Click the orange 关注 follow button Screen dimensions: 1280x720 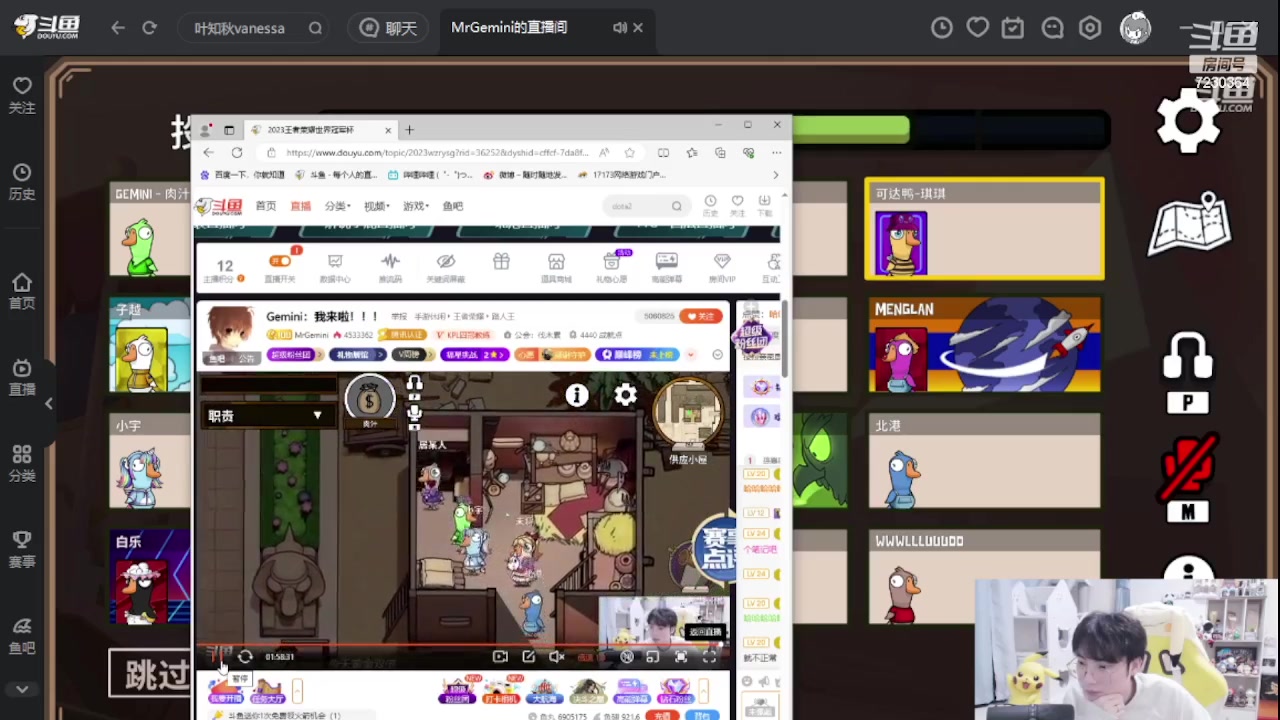[701, 316]
